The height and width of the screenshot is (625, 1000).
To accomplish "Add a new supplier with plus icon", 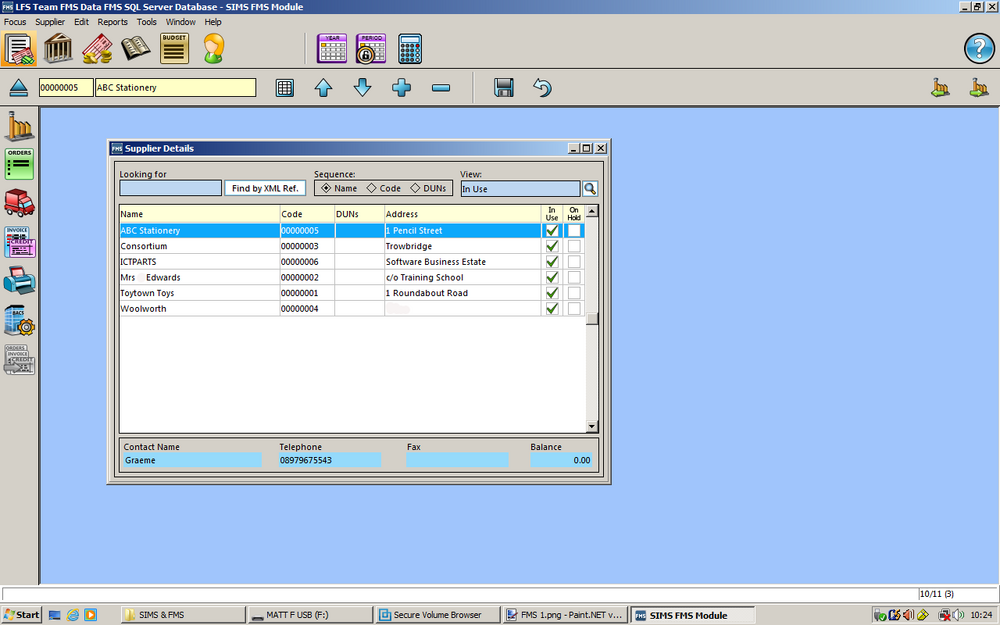I will pyautogui.click(x=401, y=87).
